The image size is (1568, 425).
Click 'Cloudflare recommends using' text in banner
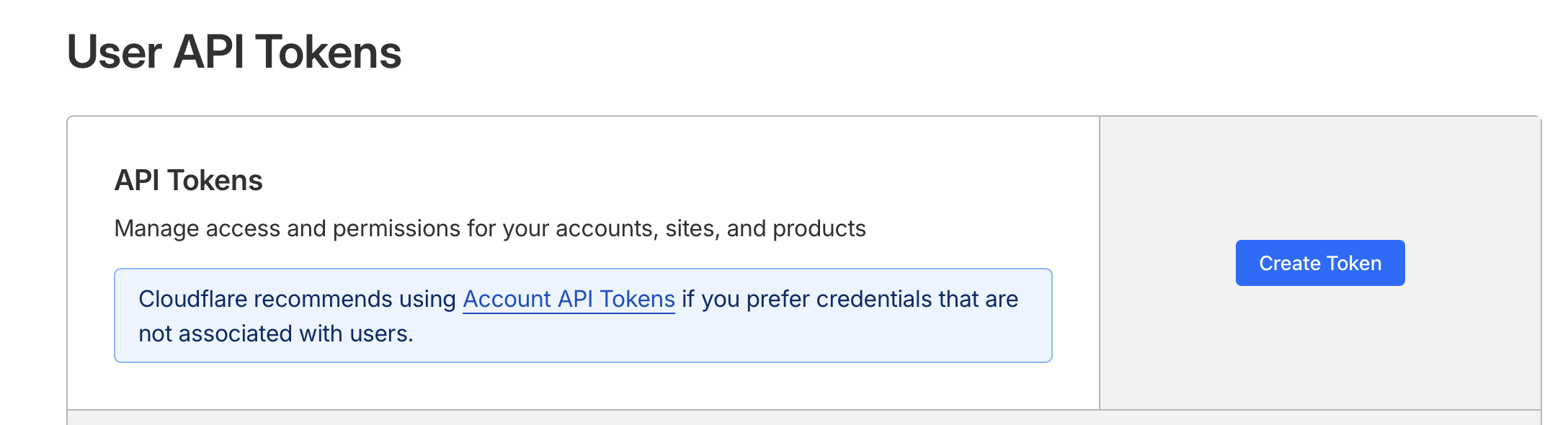click(x=297, y=299)
